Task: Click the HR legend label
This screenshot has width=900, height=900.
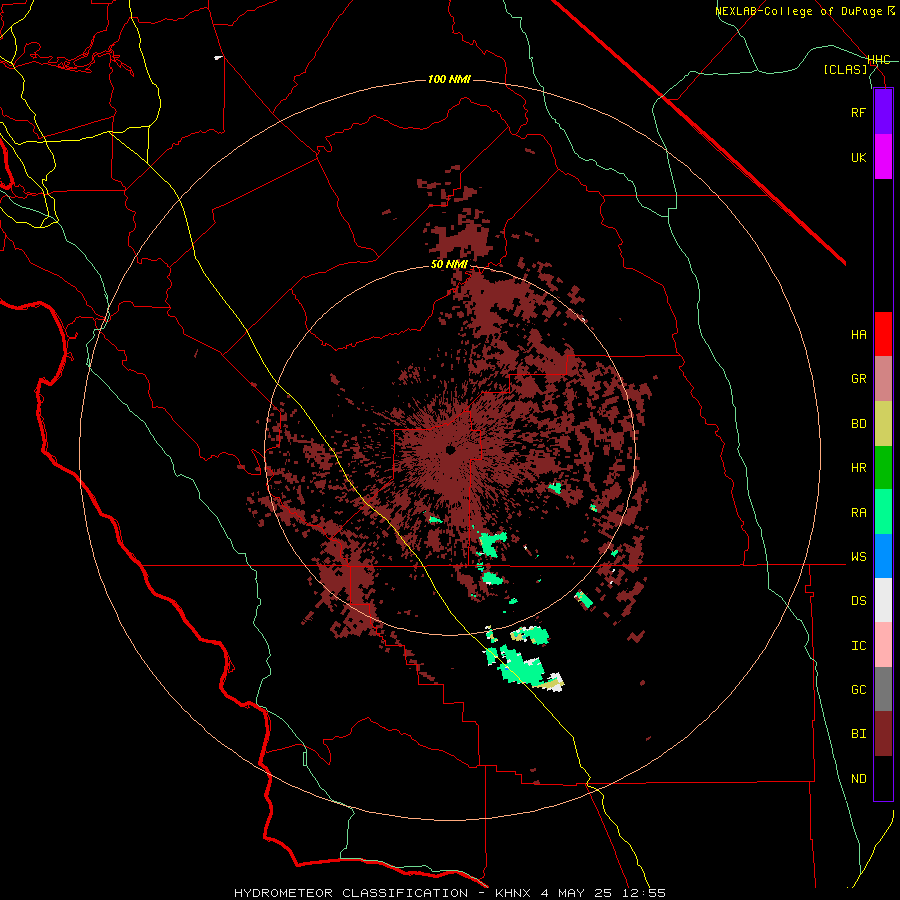Action: (x=858, y=468)
